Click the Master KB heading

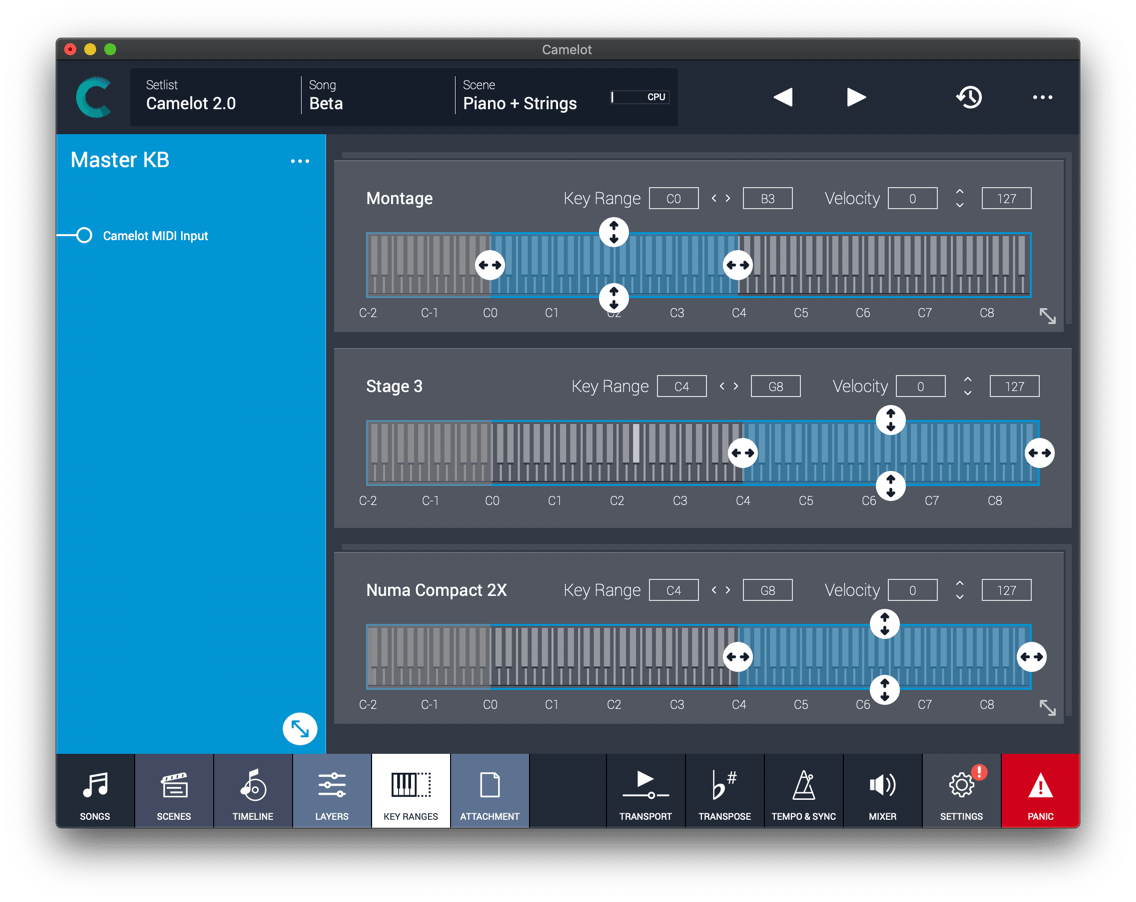pos(120,160)
